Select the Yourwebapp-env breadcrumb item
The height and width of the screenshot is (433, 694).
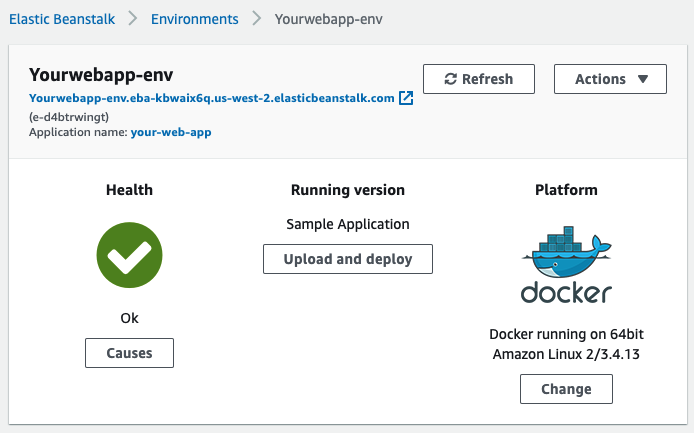click(328, 19)
